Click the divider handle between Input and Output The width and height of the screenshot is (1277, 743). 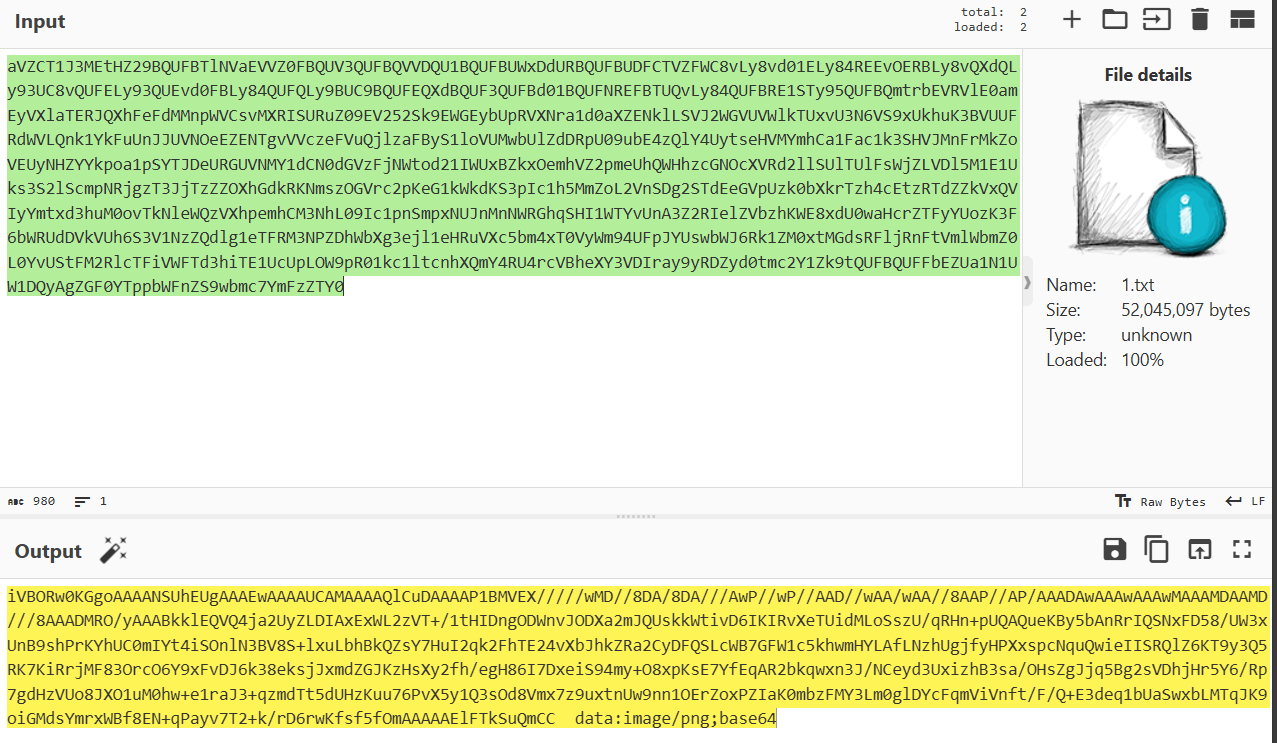[x=637, y=517]
